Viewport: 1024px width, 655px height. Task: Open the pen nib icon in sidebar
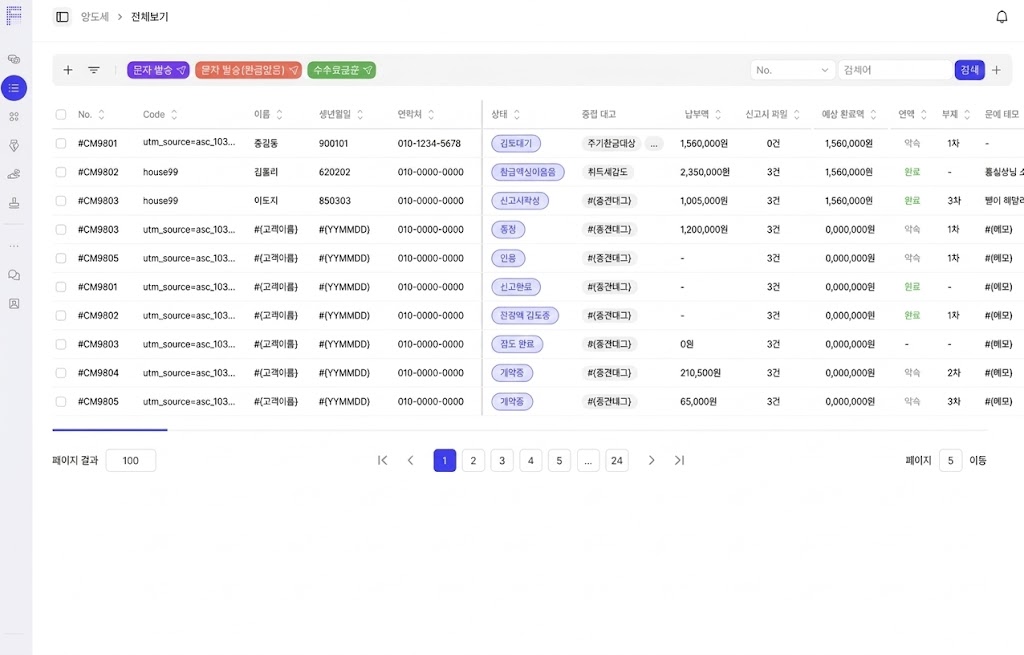(14, 145)
